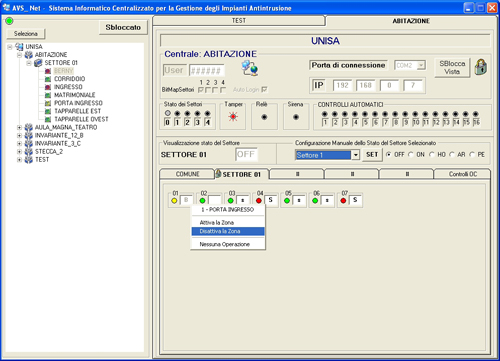The height and width of the screenshot is (361, 500).
Task: Click the zone icon beside TAPPARELLE EST
Action: coord(48,111)
